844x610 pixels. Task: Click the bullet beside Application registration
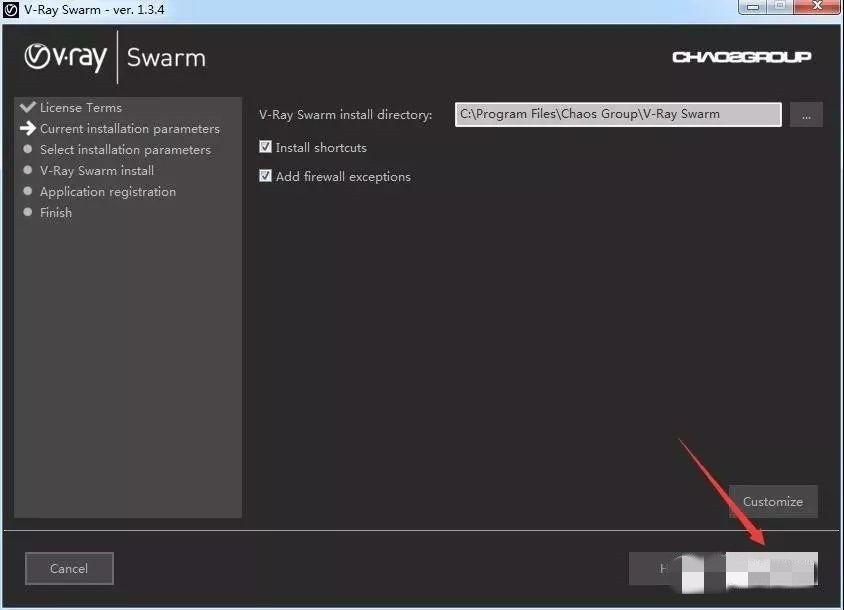pyautogui.click(x=28, y=192)
